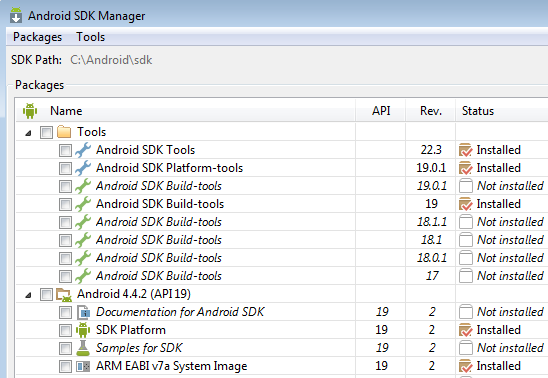Click the Android SDK Manager title icon
548x378 pixels.
pos(16,15)
